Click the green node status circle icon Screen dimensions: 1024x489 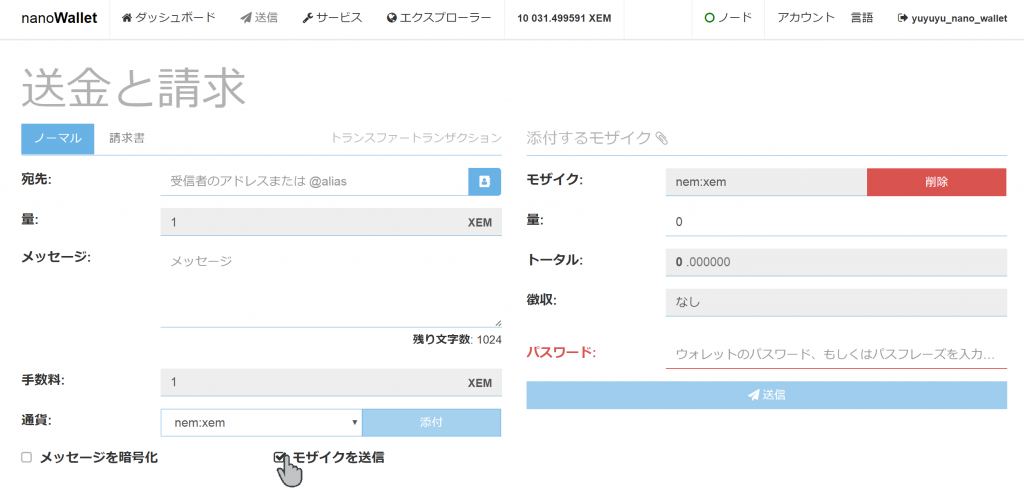[710, 18]
